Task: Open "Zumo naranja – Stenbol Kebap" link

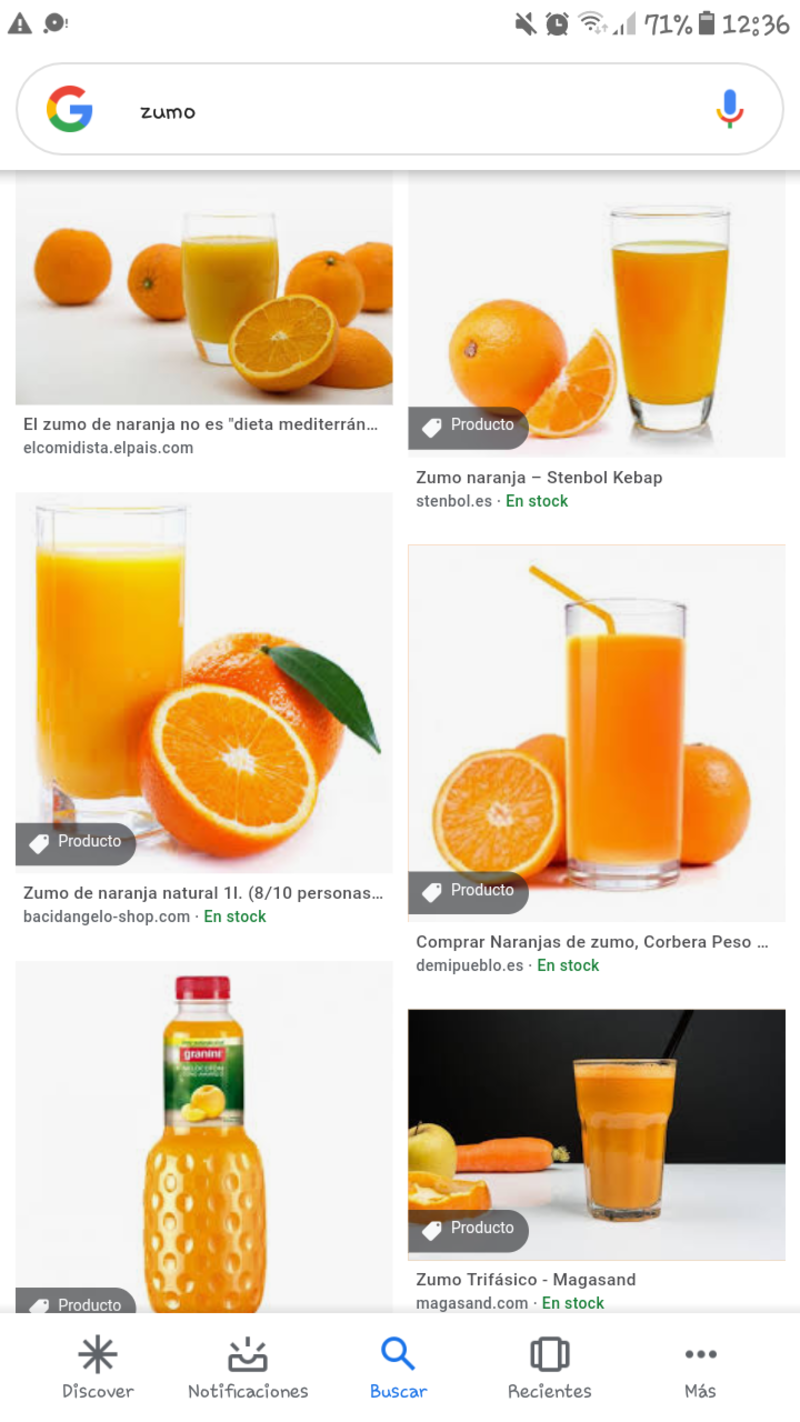Action: 539,478
